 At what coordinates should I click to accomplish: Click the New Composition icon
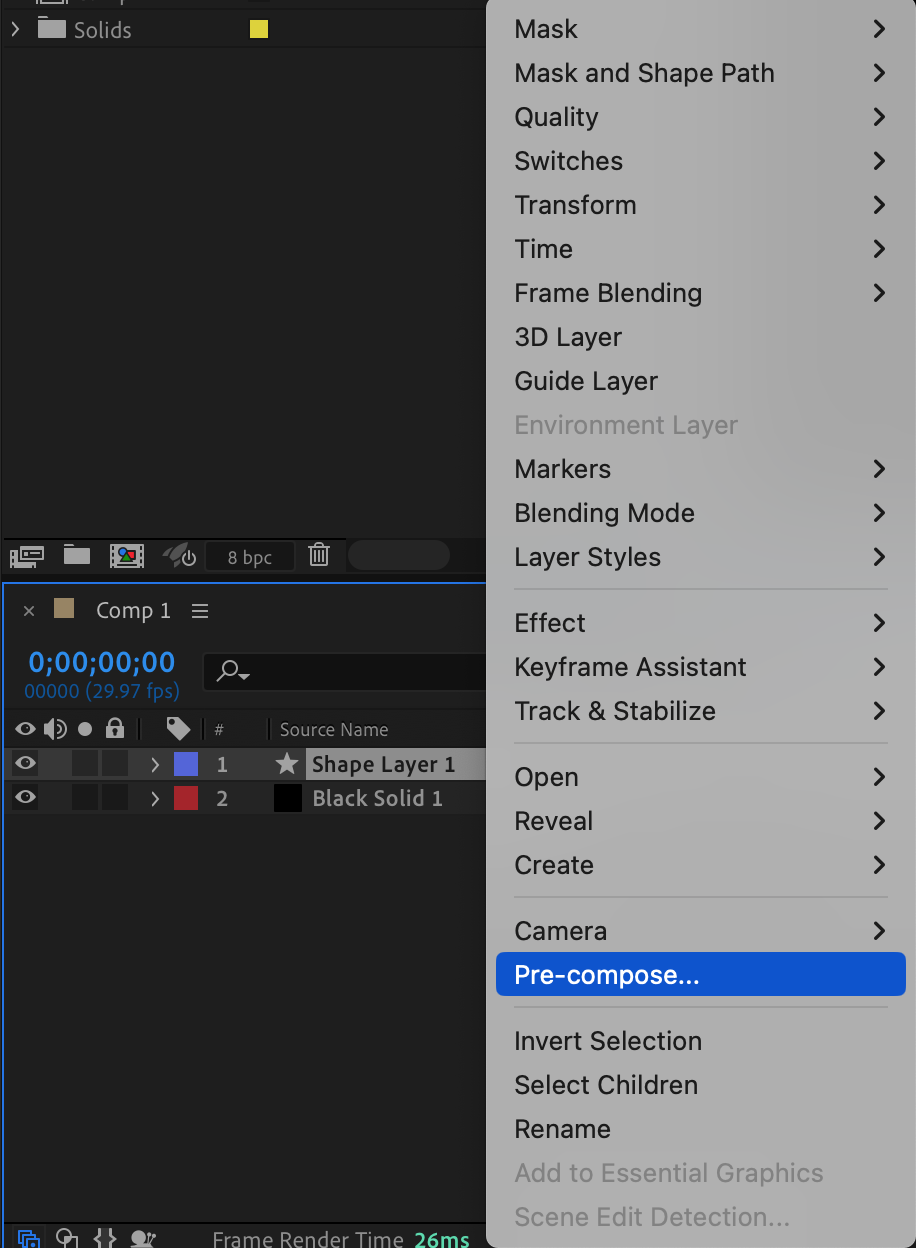(x=127, y=556)
